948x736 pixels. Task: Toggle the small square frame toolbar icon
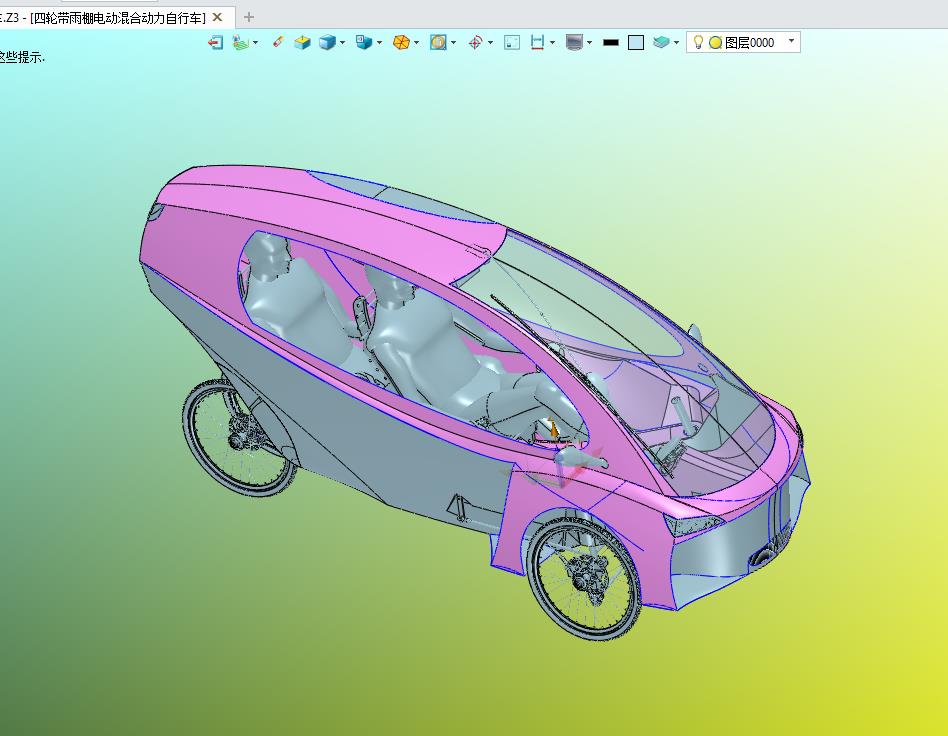tap(511, 43)
